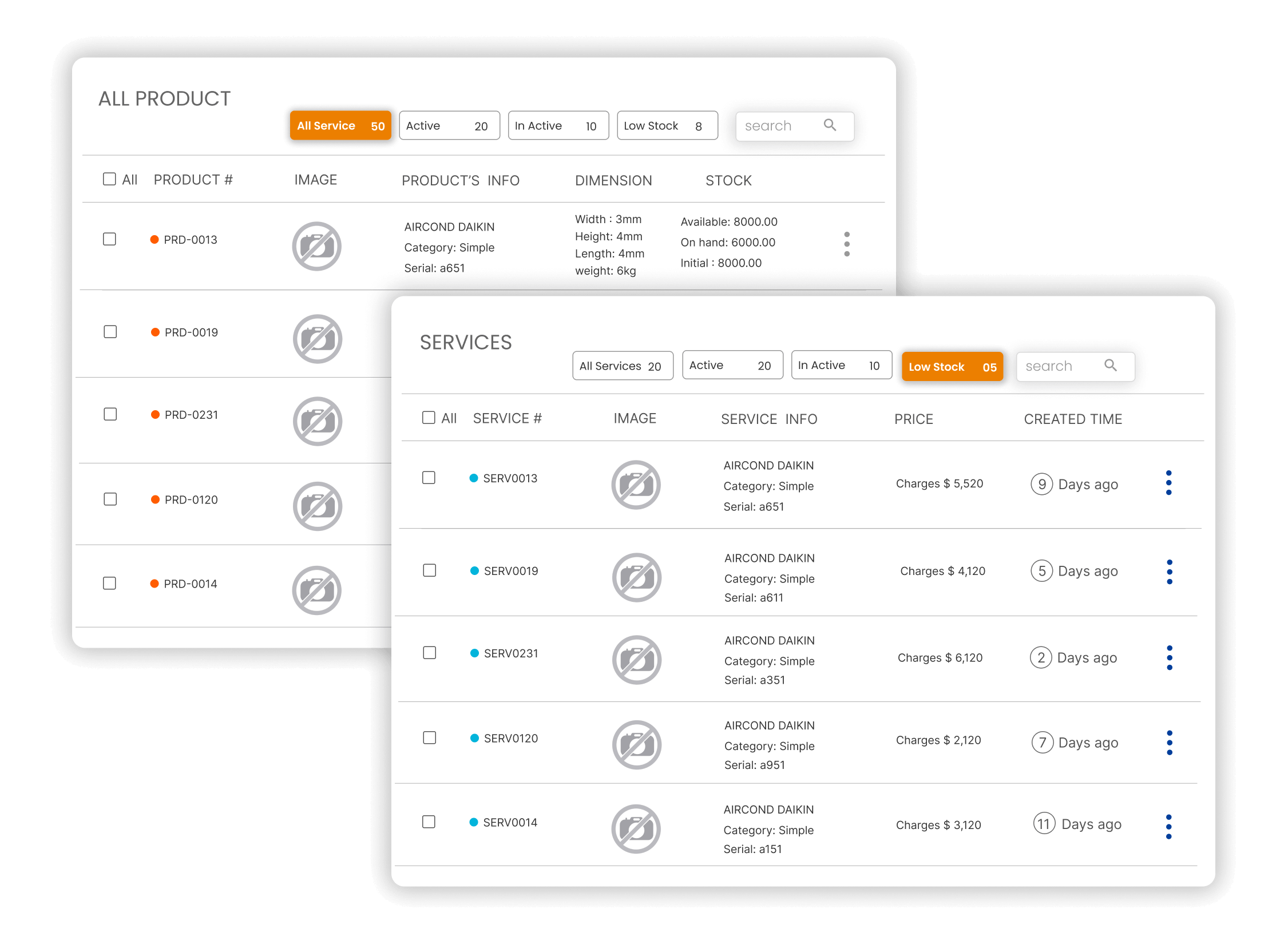Click the All Service 50 orange button
Image resolution: width=1288 pixels, height=944 pixels.
tap(340, 126)
